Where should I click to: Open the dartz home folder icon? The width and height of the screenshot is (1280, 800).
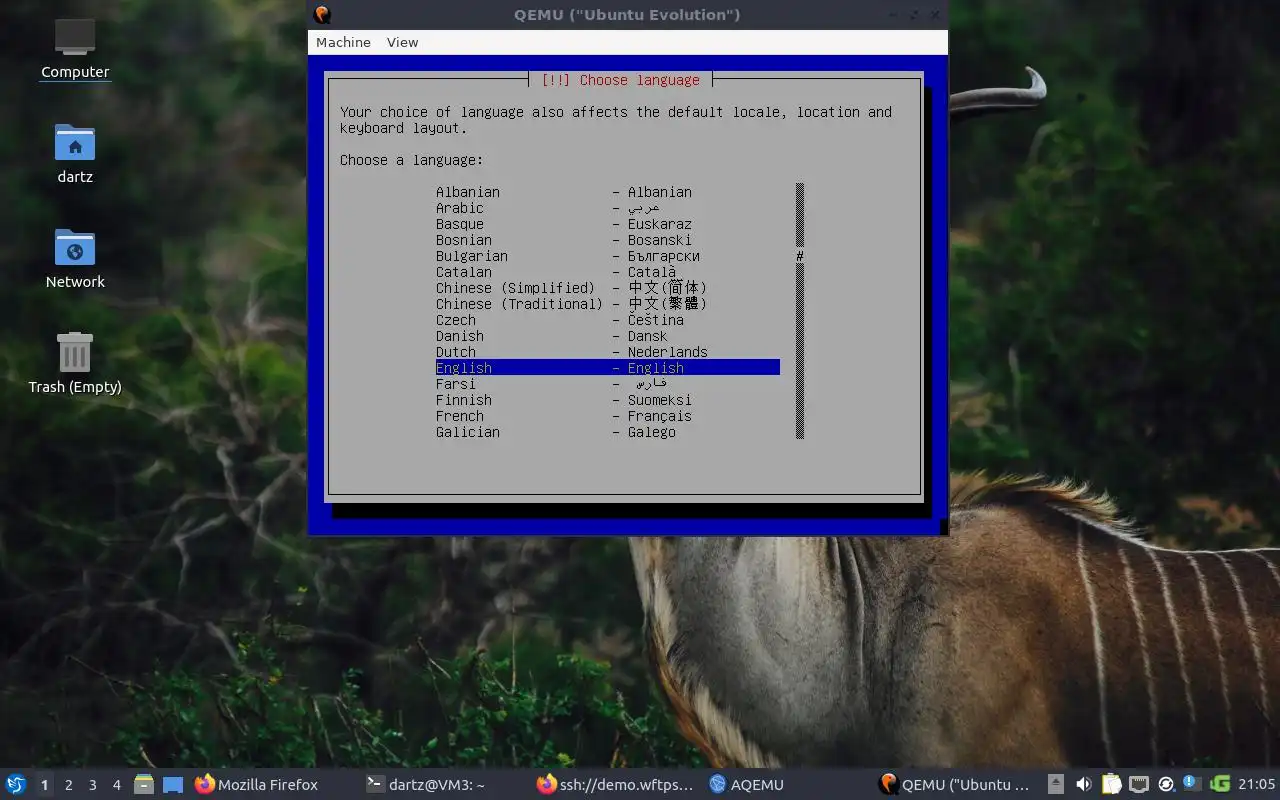75,153
